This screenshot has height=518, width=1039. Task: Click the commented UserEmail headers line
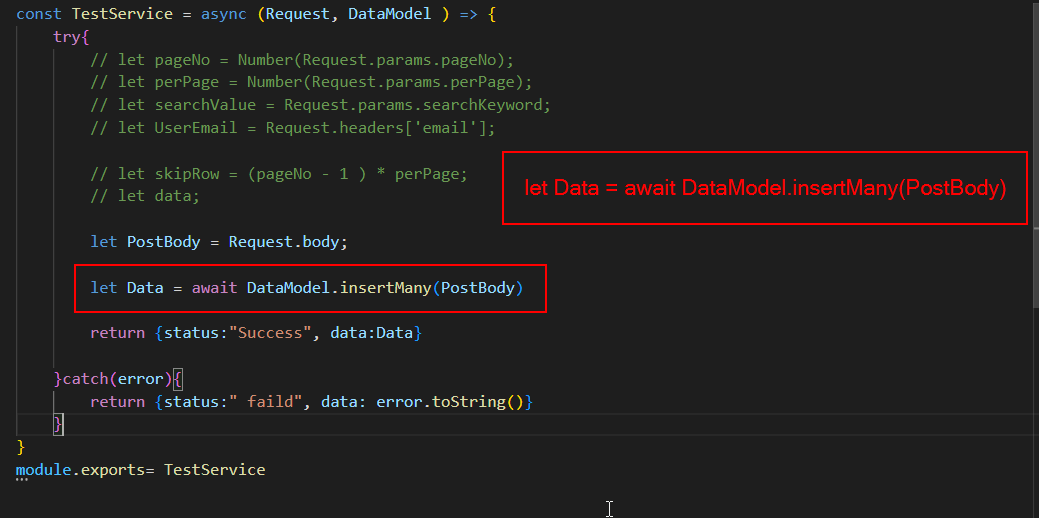(292, 128)
